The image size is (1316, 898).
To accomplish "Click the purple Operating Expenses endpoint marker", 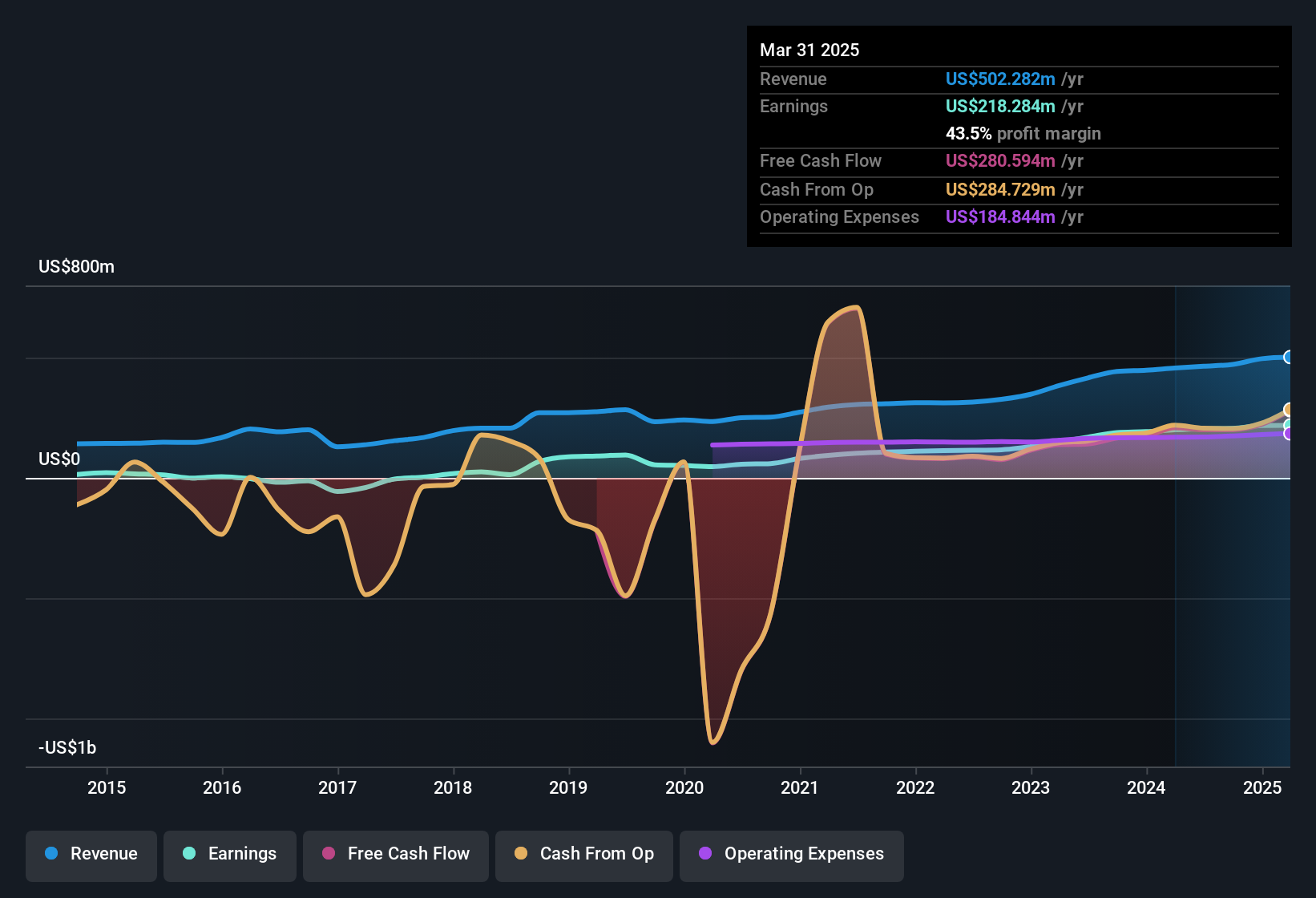I will pyautogui.click(x=1289, y=434).
